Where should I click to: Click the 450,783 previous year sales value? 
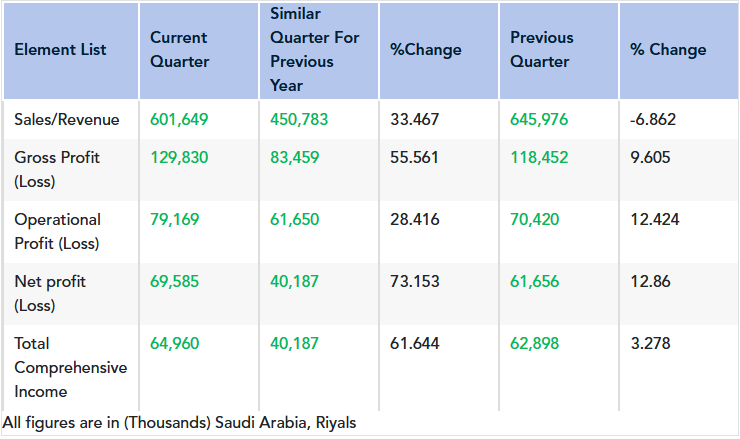pyautogui.click(x=299, y=120)
